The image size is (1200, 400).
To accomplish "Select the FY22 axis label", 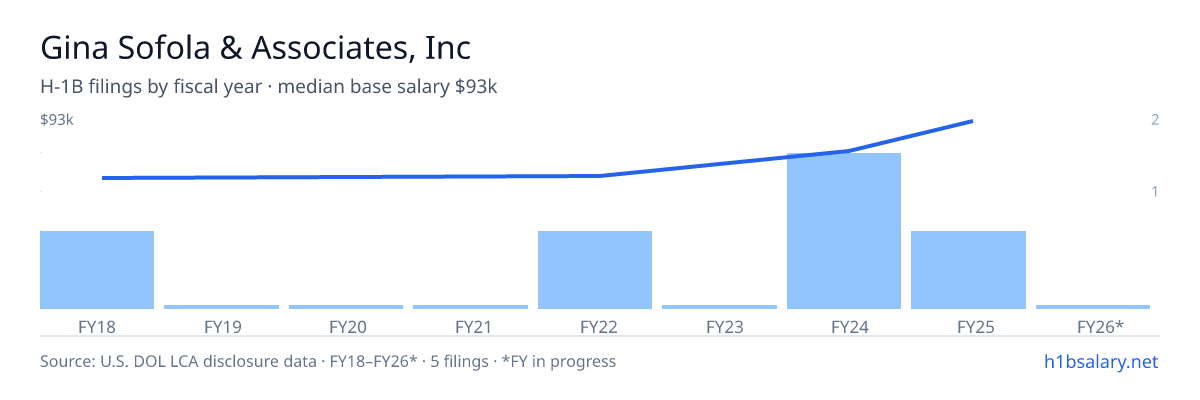I will click(x=595, y=326).
